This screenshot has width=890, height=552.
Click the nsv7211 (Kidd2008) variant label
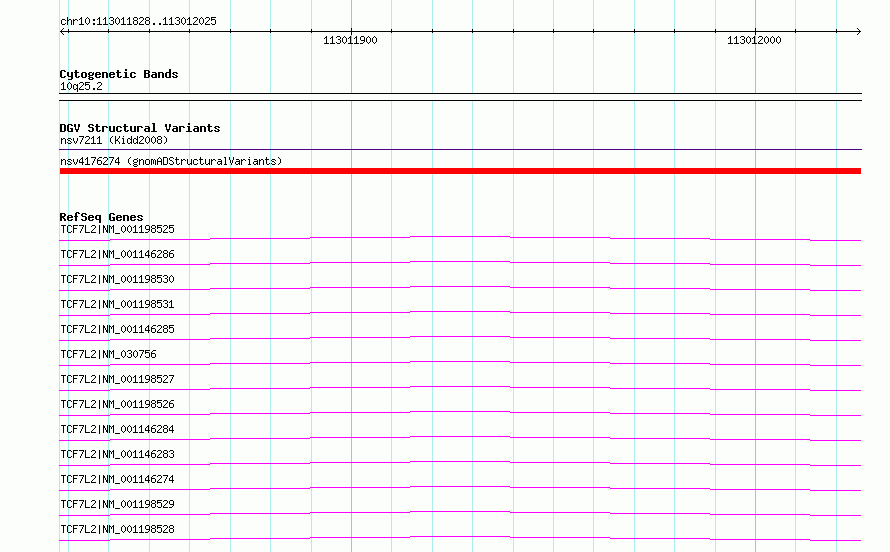[114, 140]
